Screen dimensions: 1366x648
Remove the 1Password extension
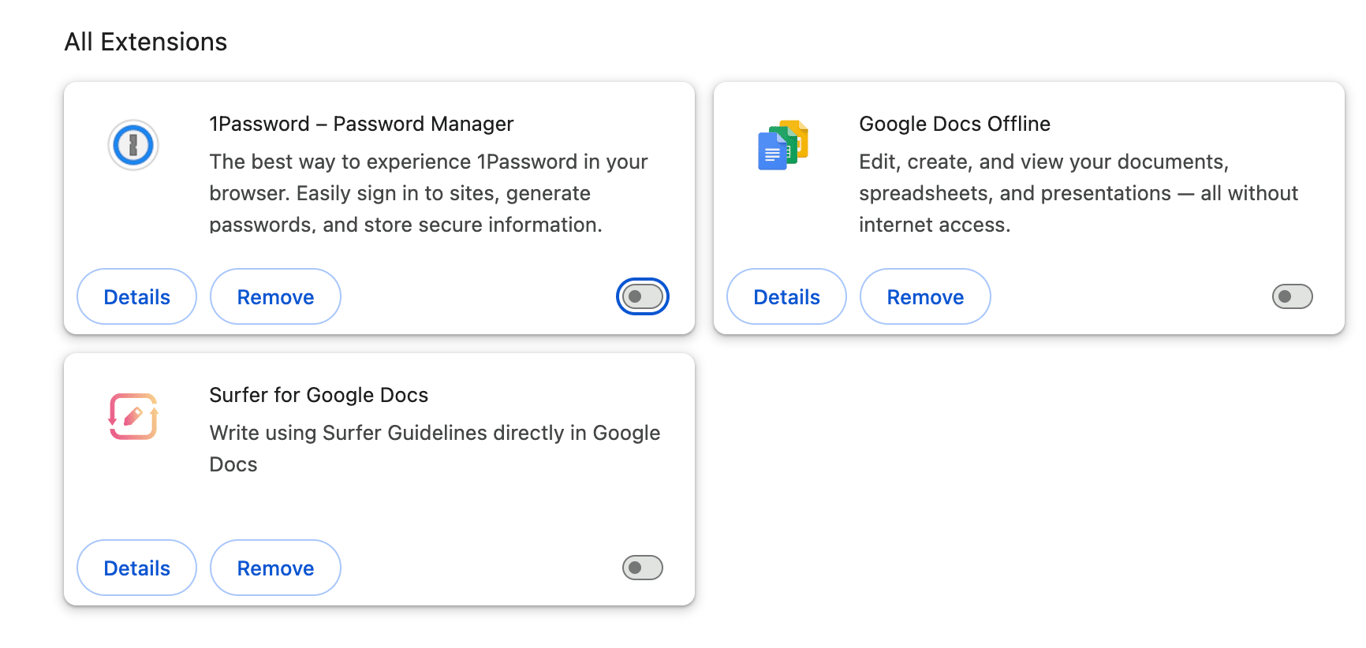click(x=275, y=296)
